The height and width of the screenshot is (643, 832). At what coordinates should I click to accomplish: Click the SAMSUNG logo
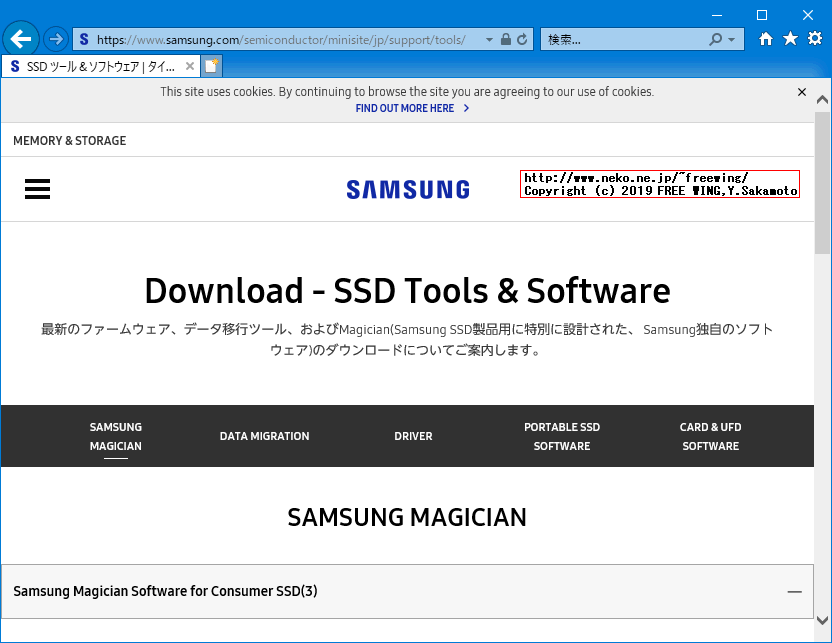click(407, 188)
